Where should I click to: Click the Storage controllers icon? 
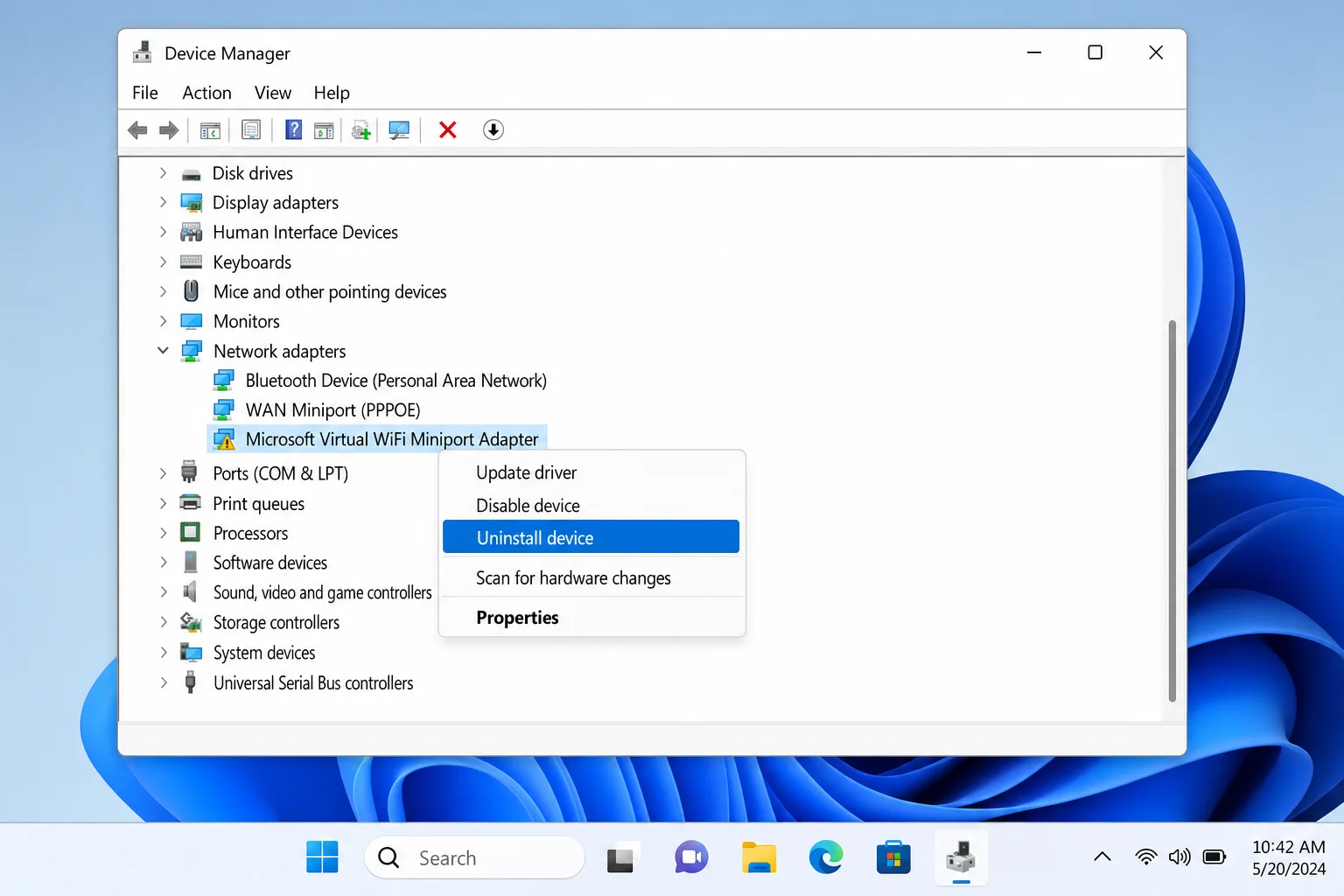191,621
